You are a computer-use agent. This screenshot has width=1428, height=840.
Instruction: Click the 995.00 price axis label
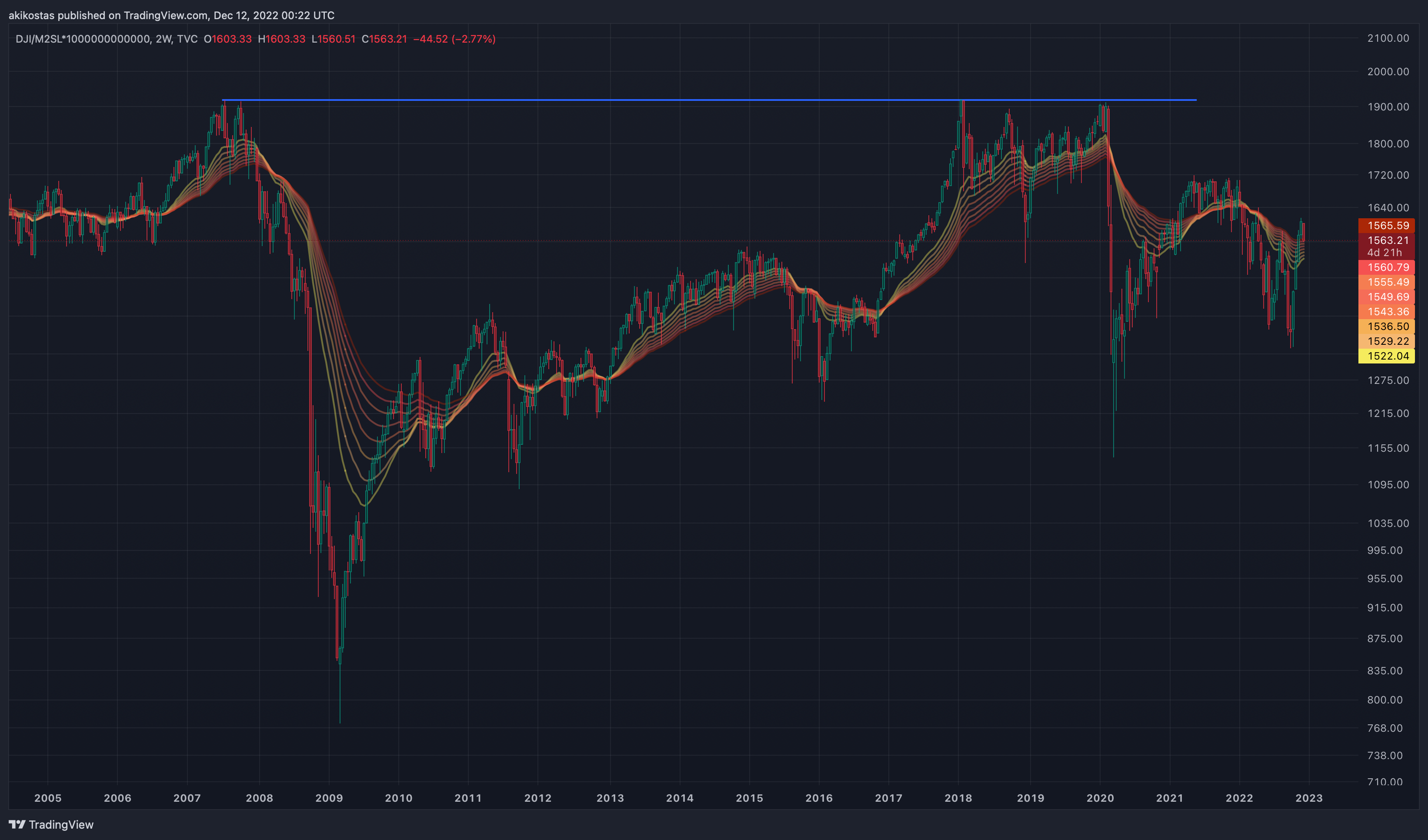pyautogui.click(x=1385, y=550)
